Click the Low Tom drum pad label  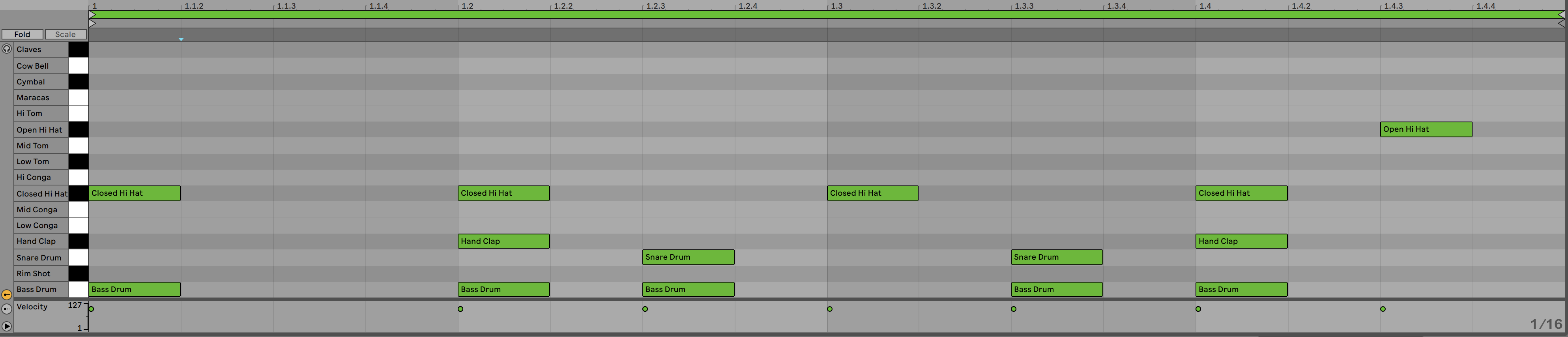coord(33,161)
